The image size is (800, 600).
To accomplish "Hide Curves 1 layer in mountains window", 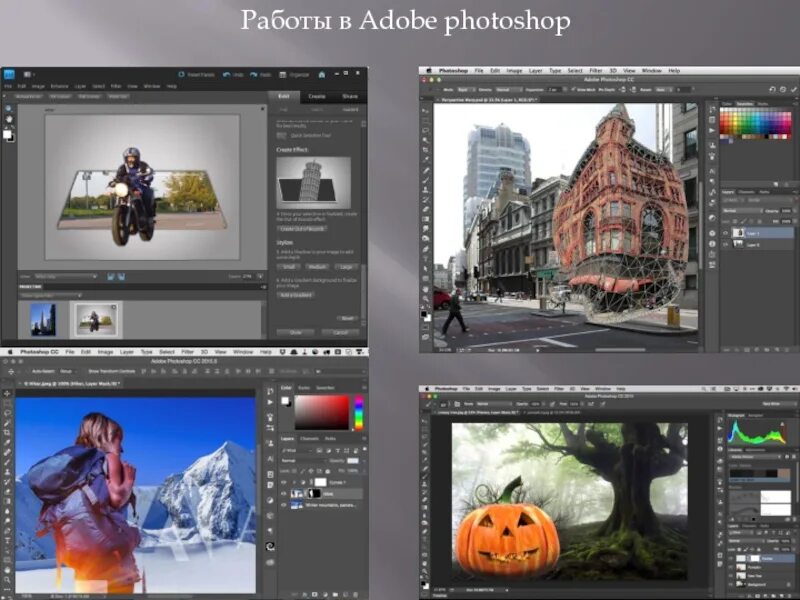I will click(284, 482).
